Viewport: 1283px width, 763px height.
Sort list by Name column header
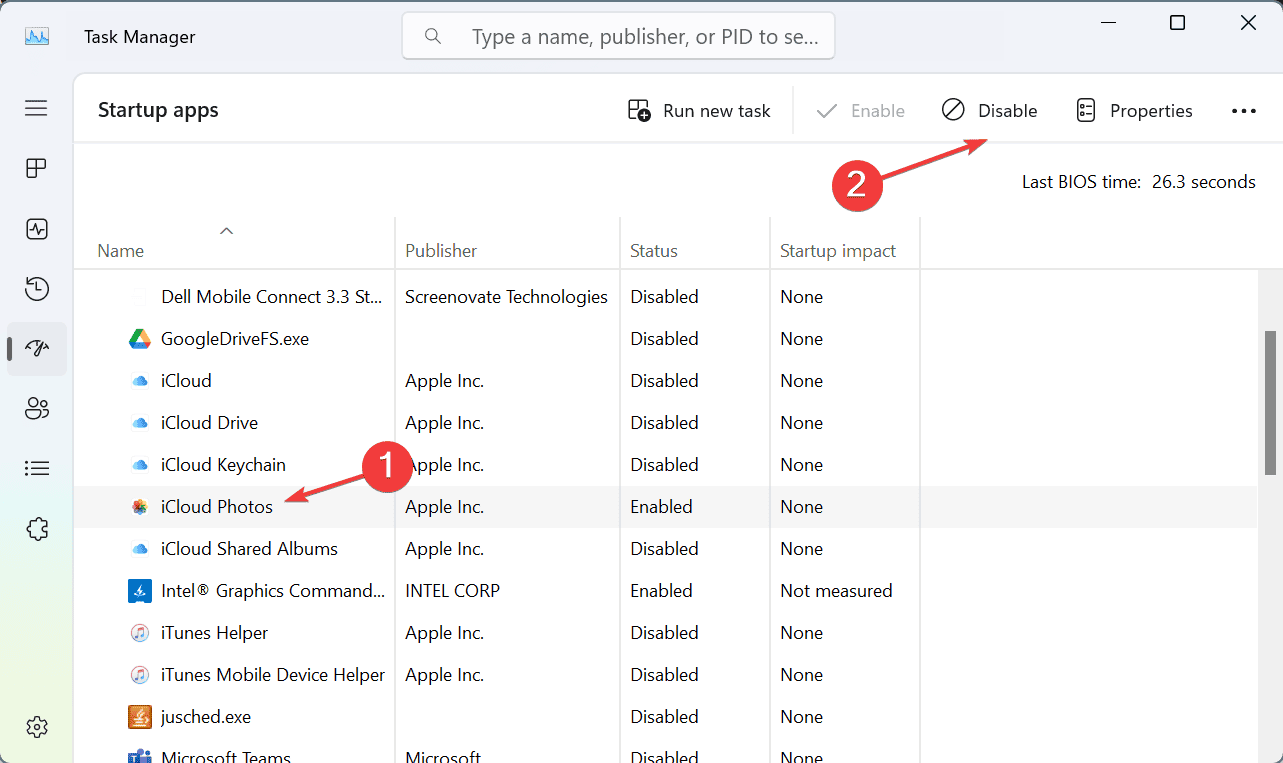[121, 251]
